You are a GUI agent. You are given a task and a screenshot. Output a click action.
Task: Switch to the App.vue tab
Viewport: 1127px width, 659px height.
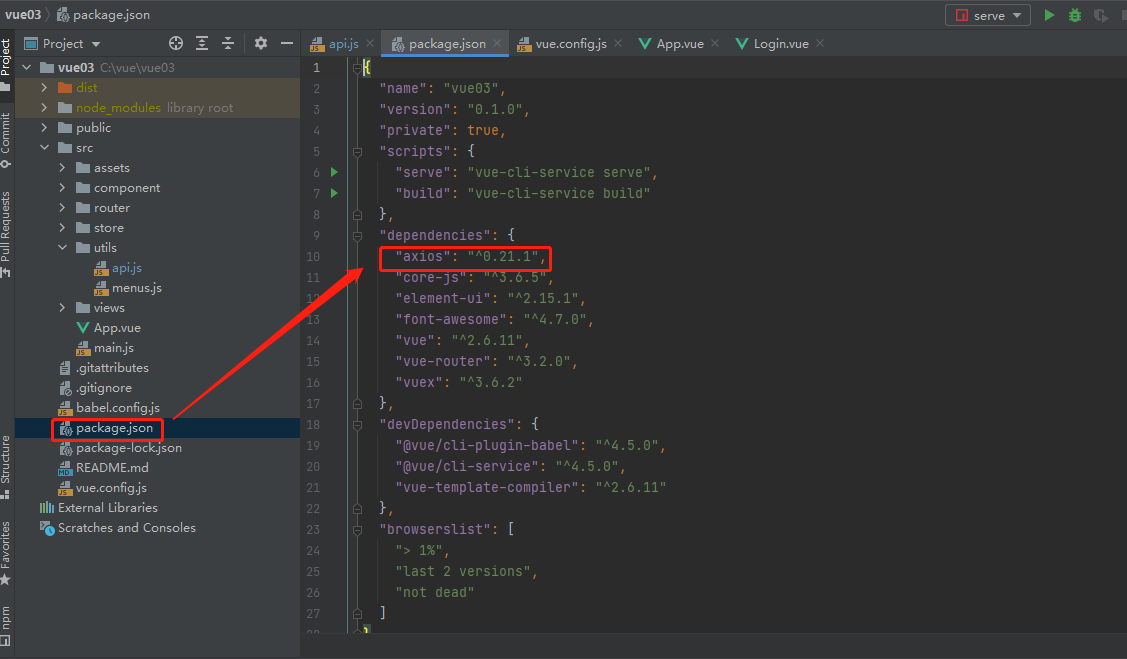tap(678, 43)
